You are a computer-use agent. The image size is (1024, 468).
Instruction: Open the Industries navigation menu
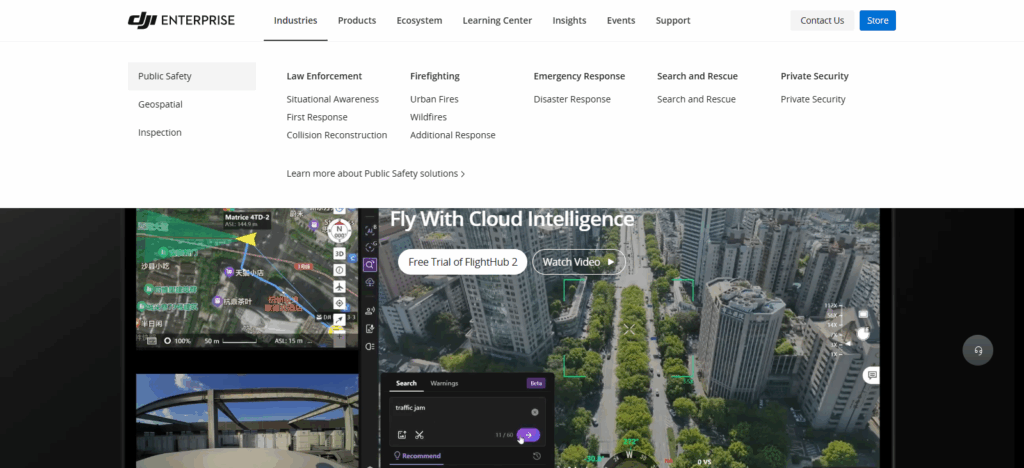(x=295, y=20)
